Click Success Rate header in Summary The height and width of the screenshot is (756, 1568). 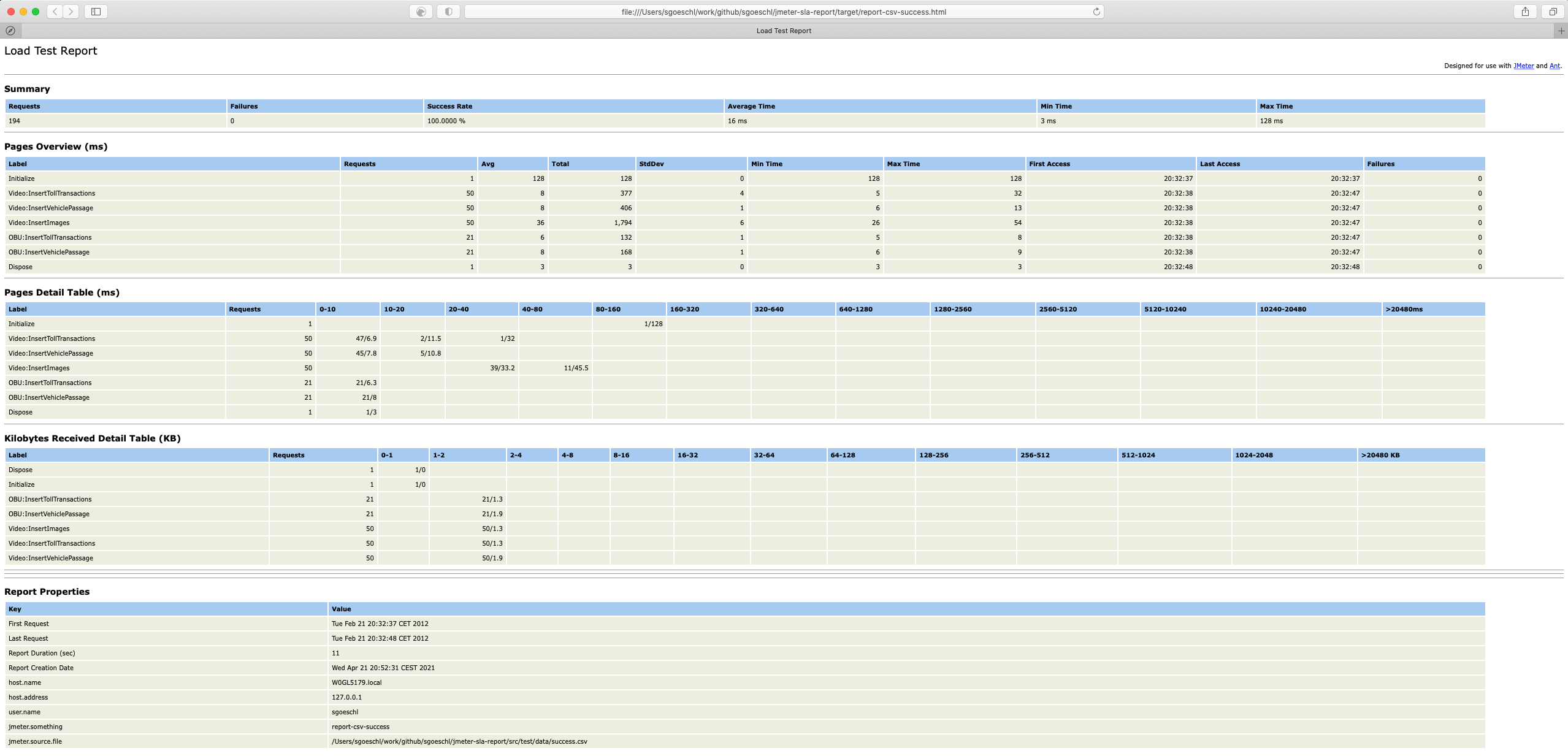click(x=449, y=106)
